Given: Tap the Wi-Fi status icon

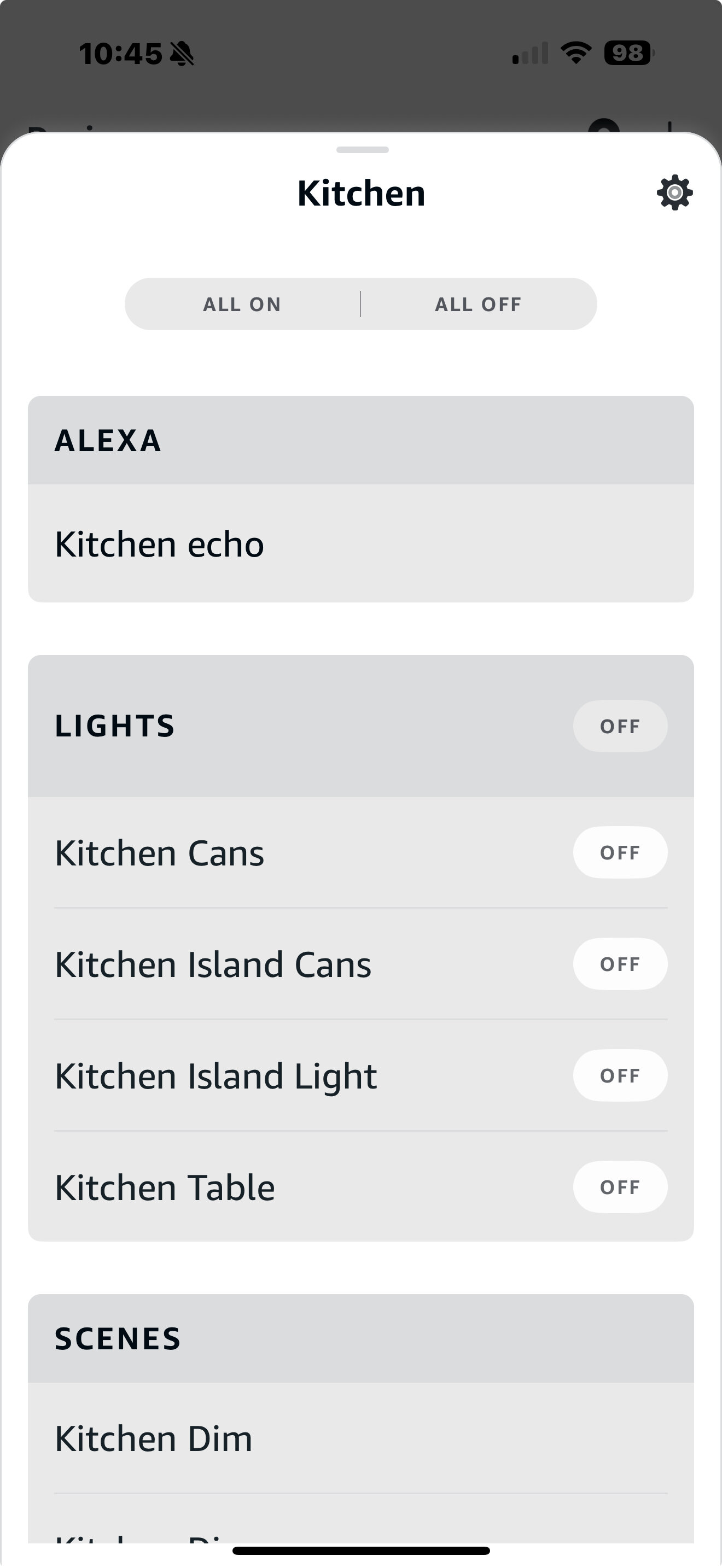Looking at the screenshot, I should pos(576,53).
